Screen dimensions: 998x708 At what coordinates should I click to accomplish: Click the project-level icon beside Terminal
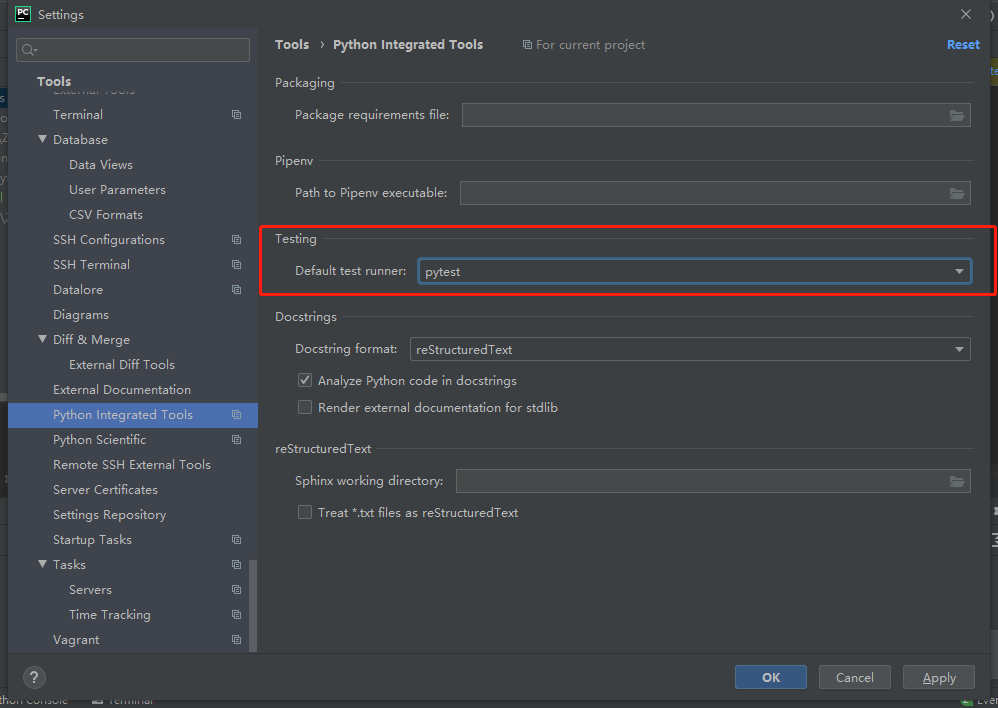pyautogui.click(x=236, y=115)
